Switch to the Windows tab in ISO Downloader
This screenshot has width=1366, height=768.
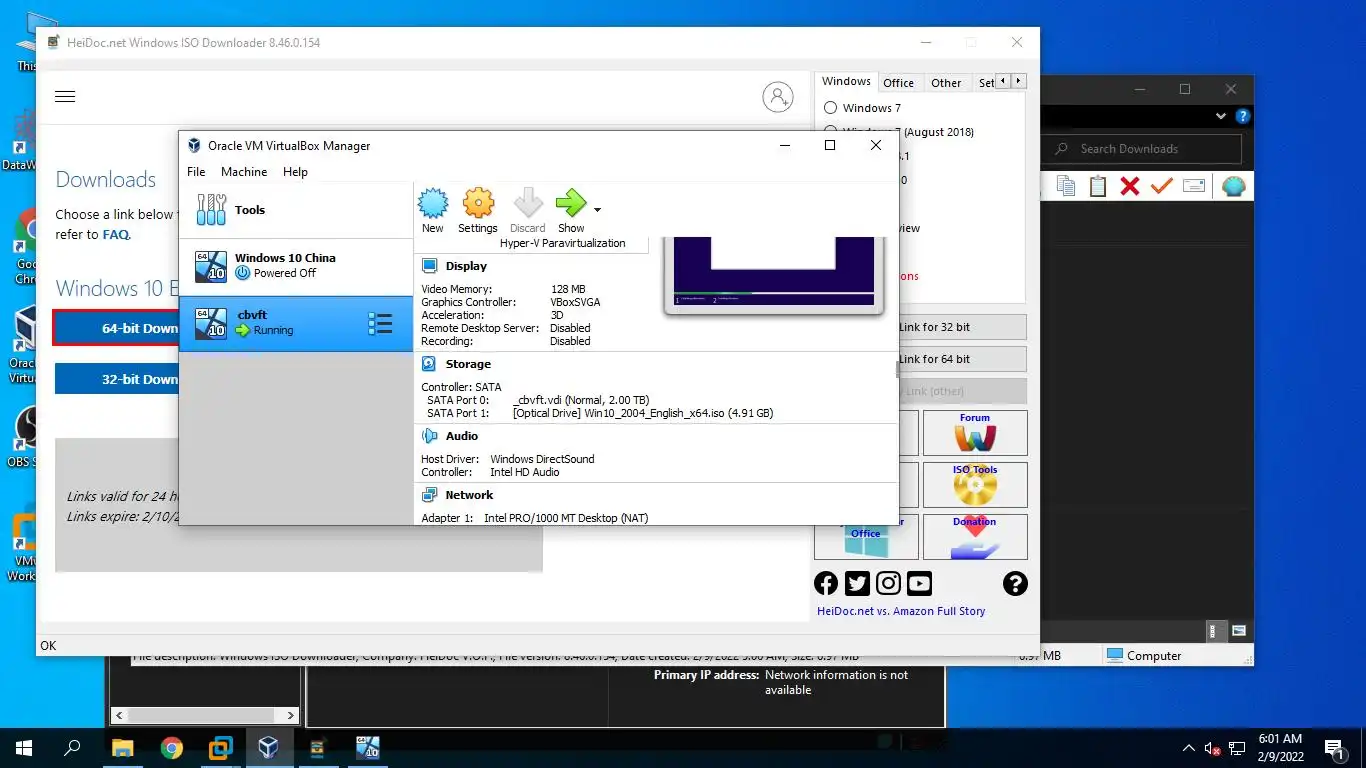pos(846,82)
